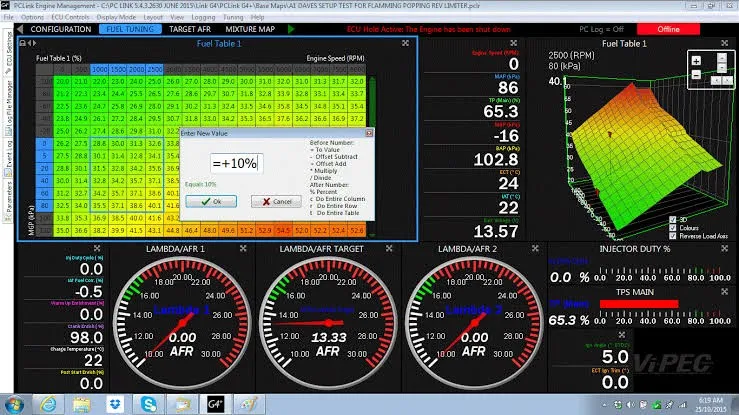Open the Help menu
Screen dimensions: 739x415
(257, 17)
